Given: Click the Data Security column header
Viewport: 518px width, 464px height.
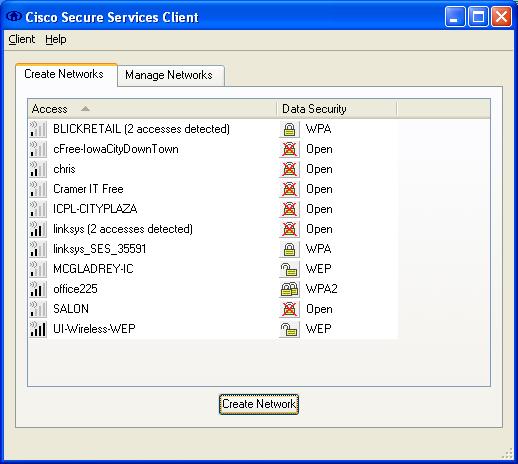Looking at the screenshot, I should [337, 109].
